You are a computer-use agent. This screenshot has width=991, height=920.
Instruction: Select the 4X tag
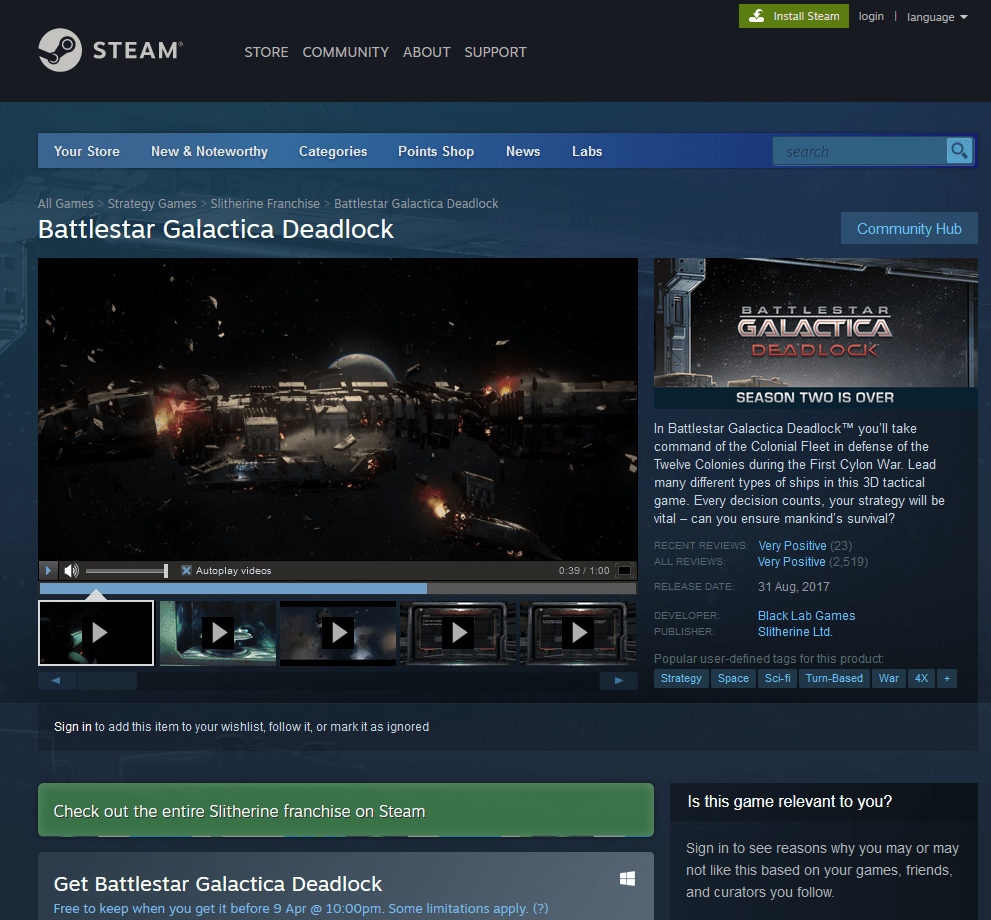[921, 678]
